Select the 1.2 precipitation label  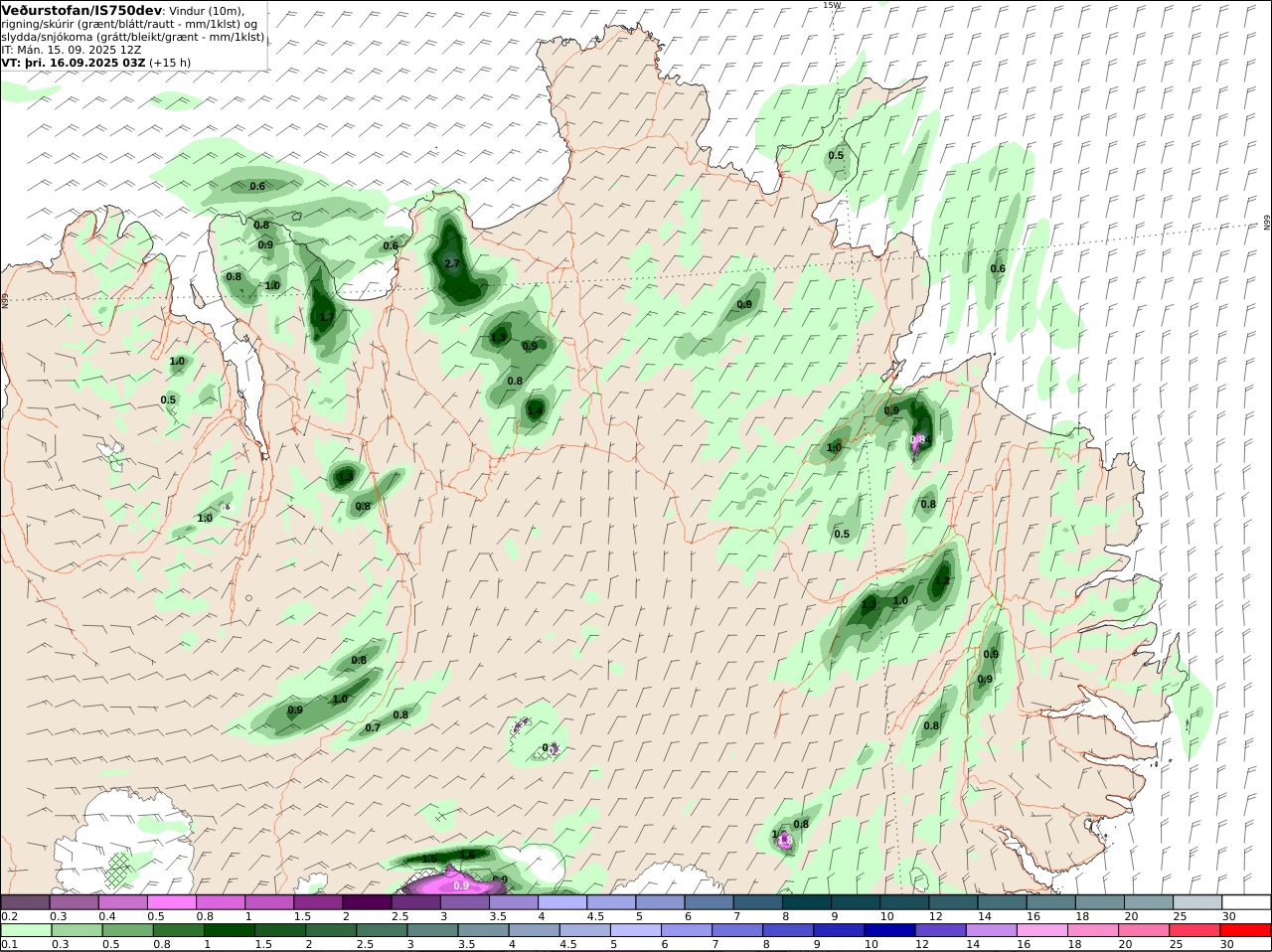coord(942,581)
